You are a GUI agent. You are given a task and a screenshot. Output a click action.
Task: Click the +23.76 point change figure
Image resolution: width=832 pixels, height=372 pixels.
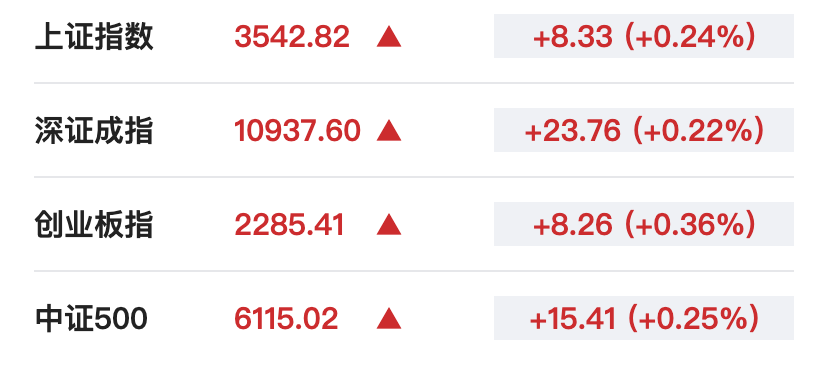572,131
